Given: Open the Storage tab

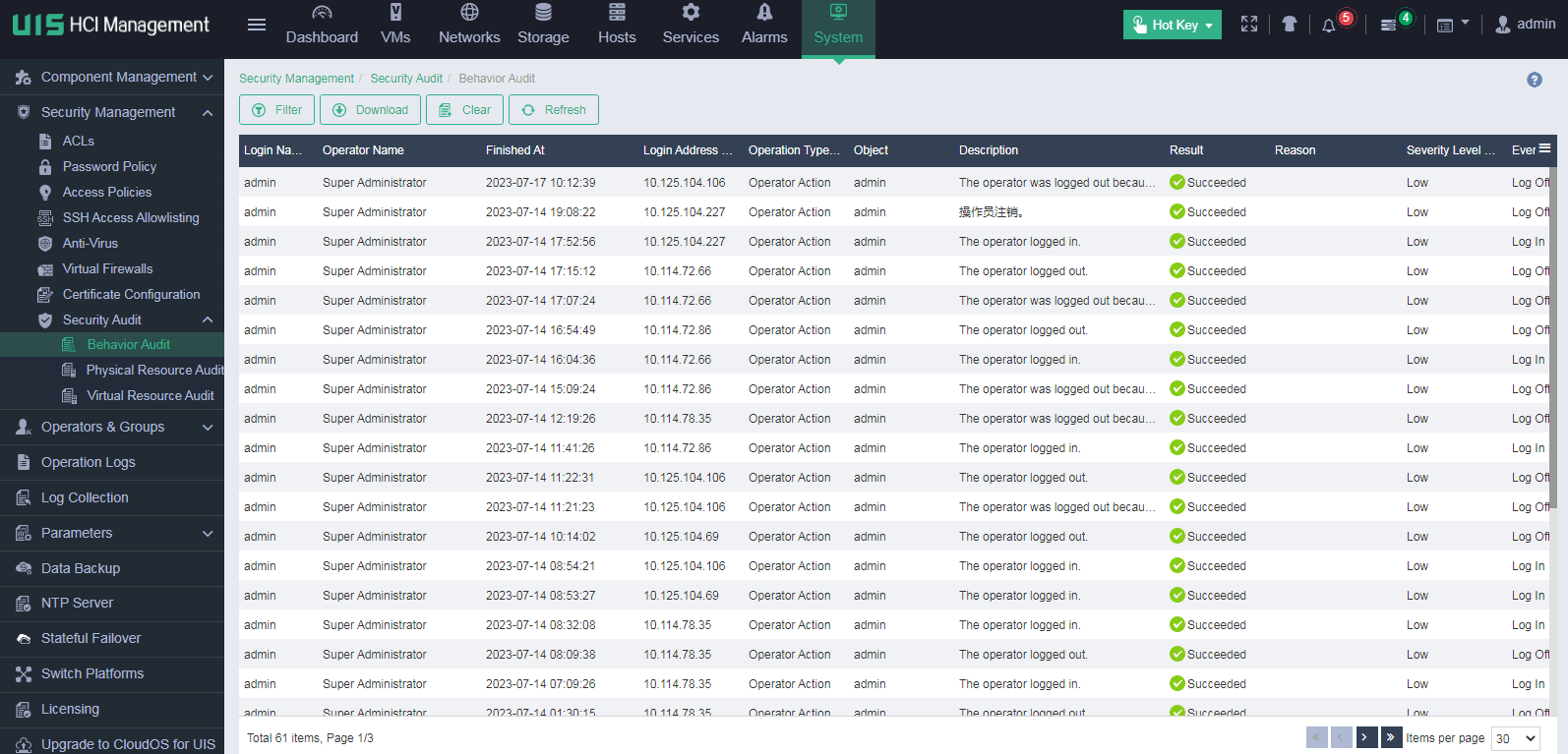Looking at the screenshot, I should click(543, 27).
